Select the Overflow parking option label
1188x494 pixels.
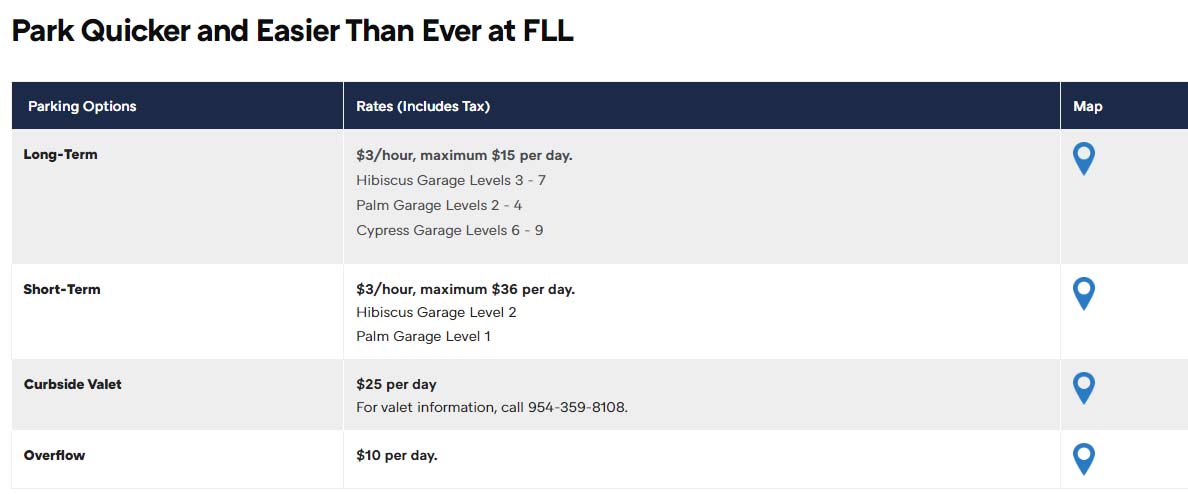(55, 455)
